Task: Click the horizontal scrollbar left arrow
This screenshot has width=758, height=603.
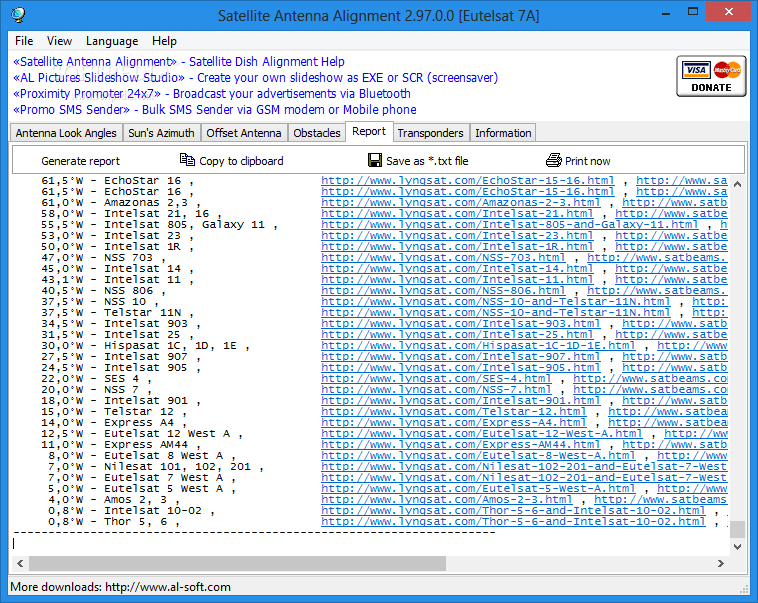Action: [x=20, y=563]
